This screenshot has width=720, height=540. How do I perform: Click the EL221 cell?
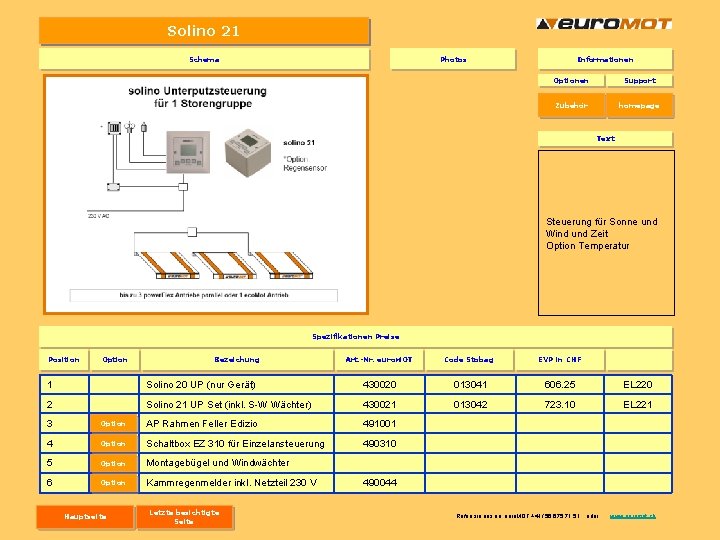coord(638,405)
